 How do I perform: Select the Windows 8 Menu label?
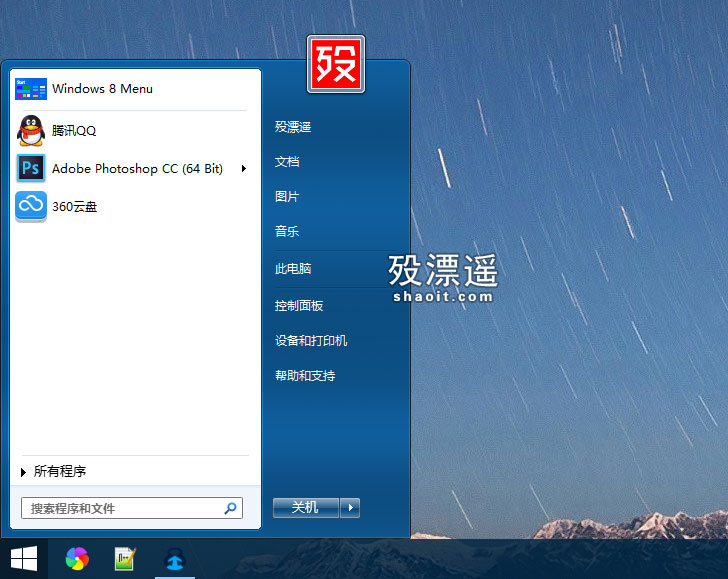(102, 89)
